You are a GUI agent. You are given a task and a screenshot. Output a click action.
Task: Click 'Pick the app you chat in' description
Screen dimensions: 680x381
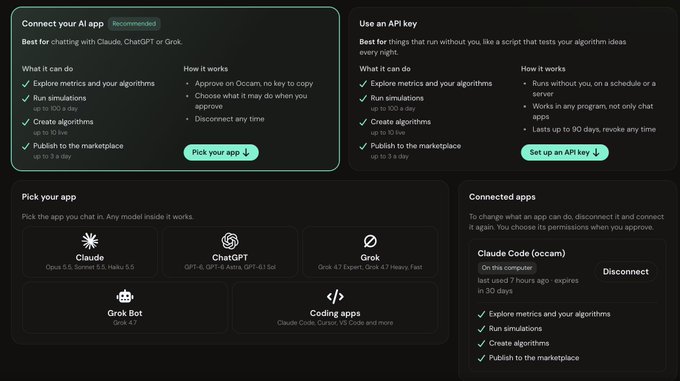(x=108, y=217)
